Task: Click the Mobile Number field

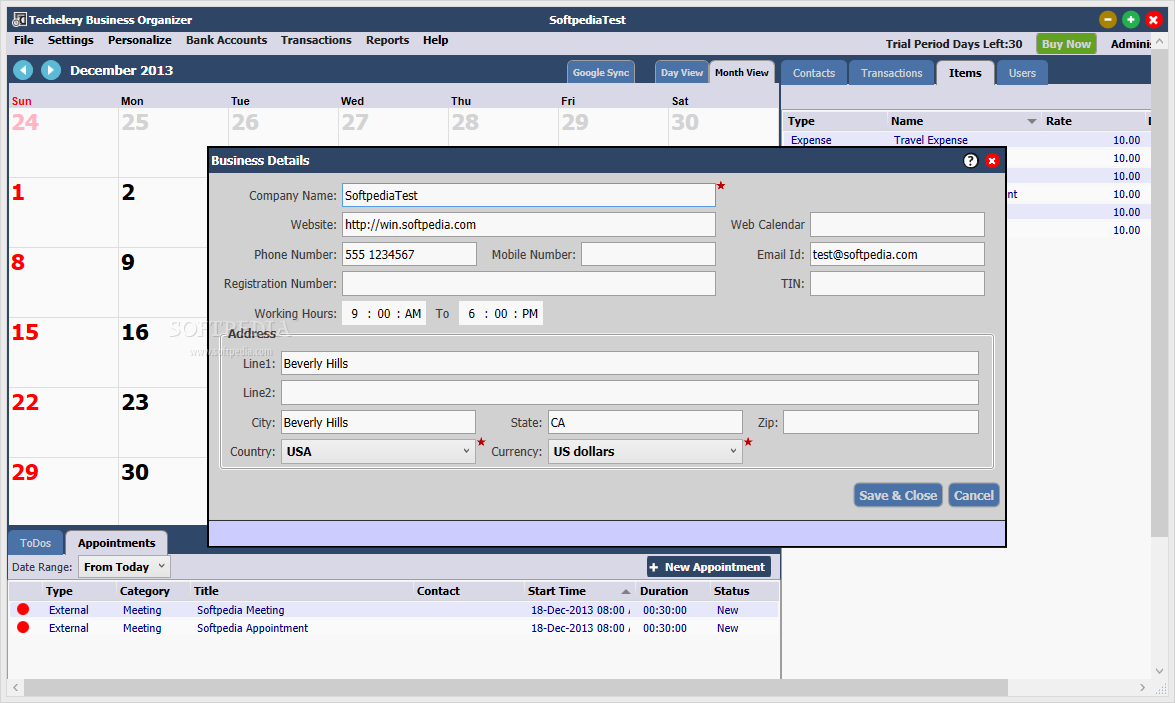Action: coord(648,254)
